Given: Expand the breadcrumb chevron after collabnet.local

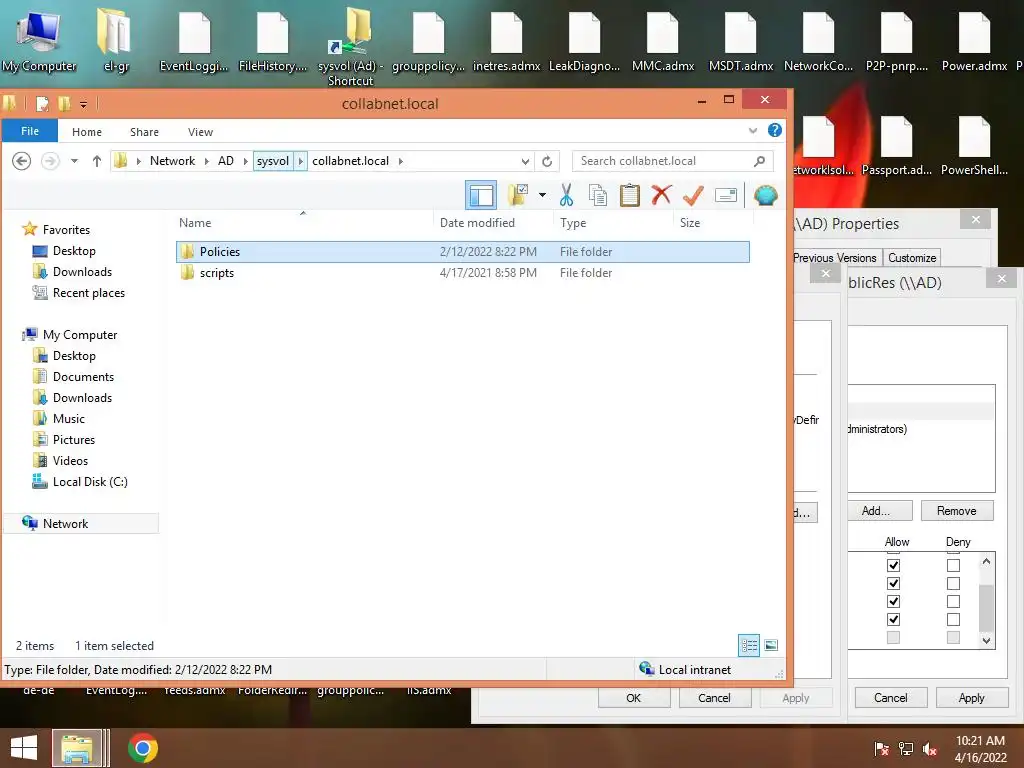Looking at the screenshot, I should click(x=401, y=161).
